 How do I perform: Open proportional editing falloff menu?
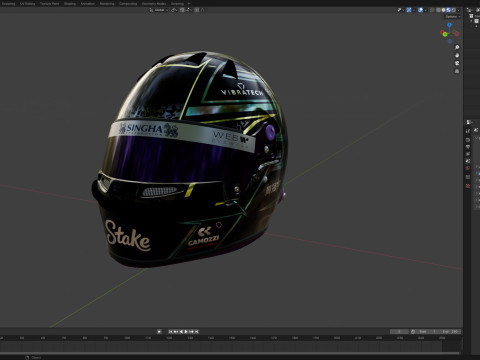point(202,10)
